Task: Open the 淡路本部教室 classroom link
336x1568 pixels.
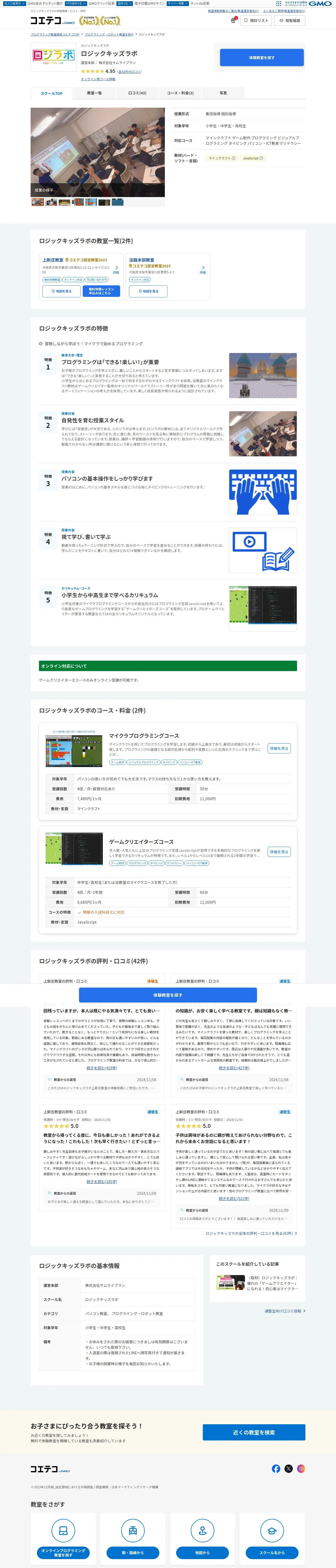Action: coord(142,260)
